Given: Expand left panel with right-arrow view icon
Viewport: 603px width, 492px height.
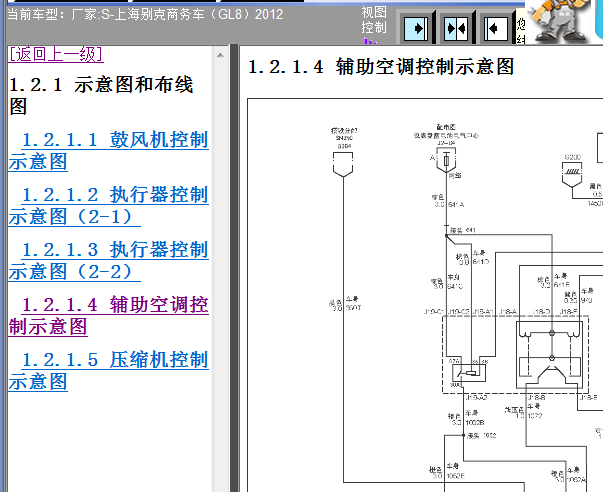Looking at the screenshot, I should (x=416, y=28).
